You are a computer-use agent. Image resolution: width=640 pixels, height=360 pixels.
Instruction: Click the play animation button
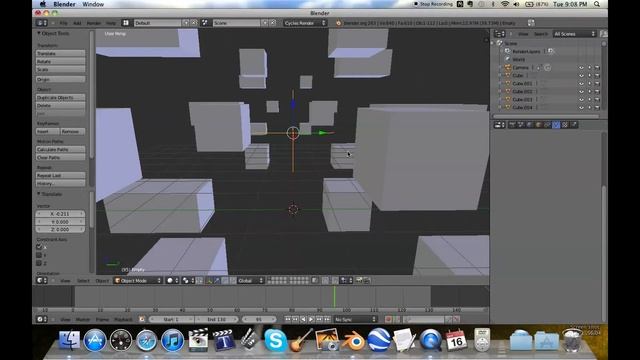[x=311, y=319]
